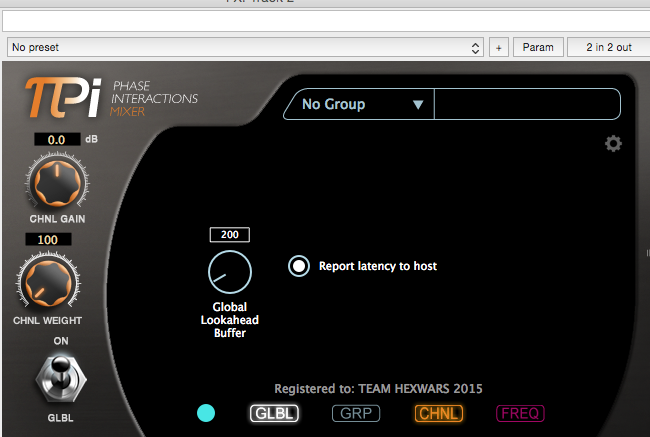
Task: Click the empty text field above preset bar
Action: [326, 21]
